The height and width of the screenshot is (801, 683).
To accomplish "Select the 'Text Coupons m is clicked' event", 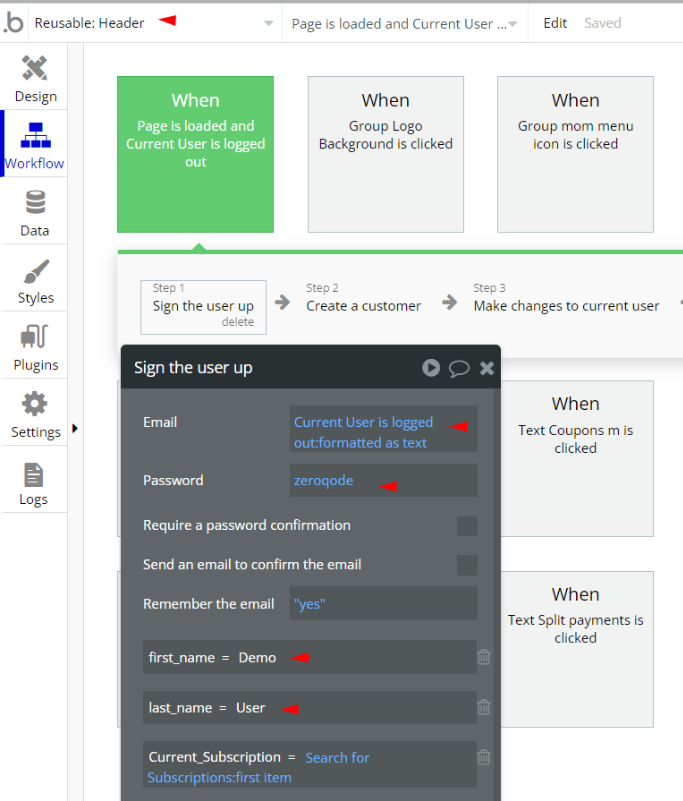I will tap(575, 458).
